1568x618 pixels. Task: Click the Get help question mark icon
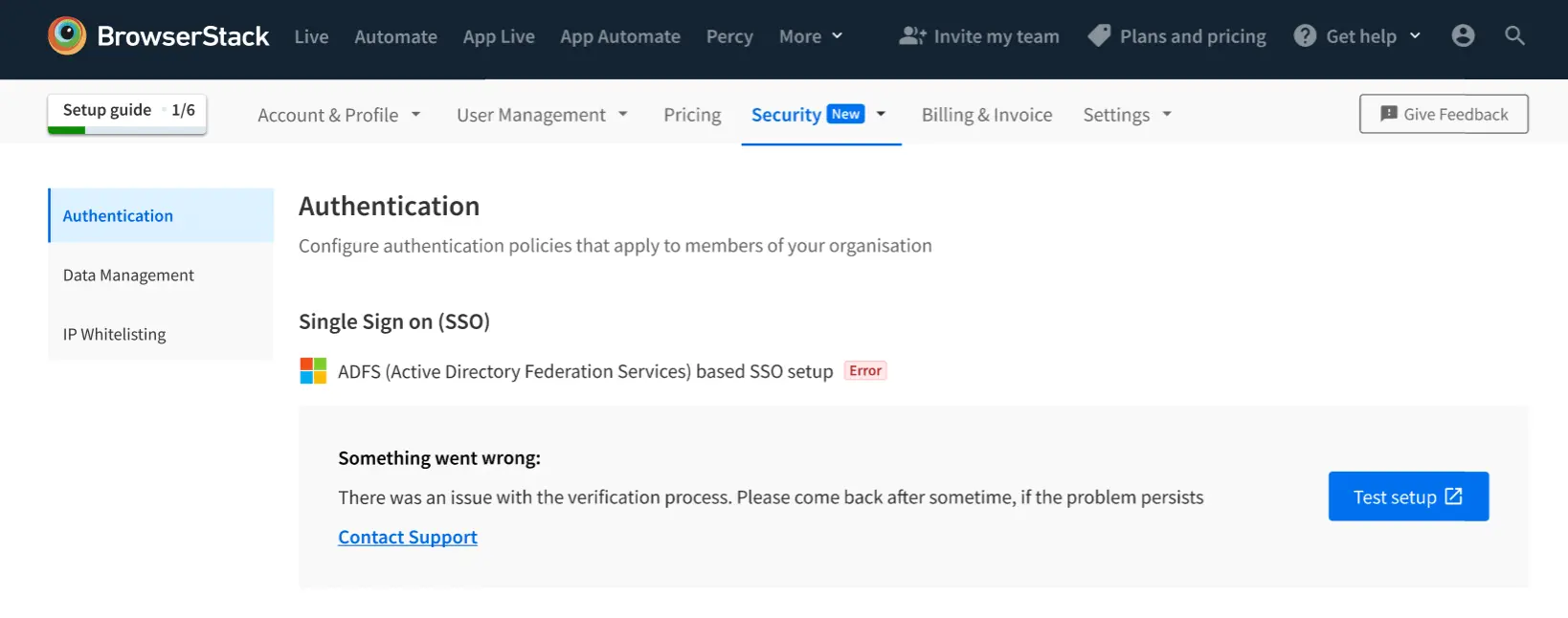tap(1305, 36)
